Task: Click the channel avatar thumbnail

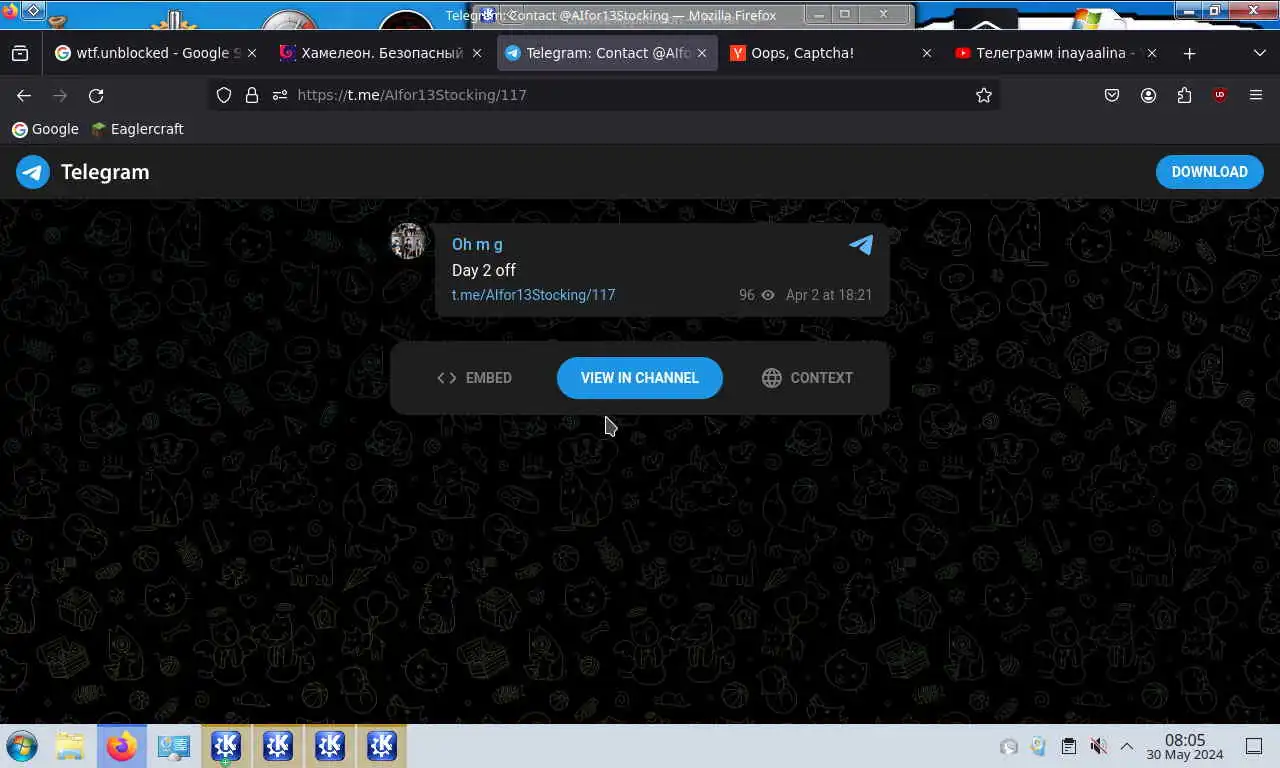Action: point(408,241)
